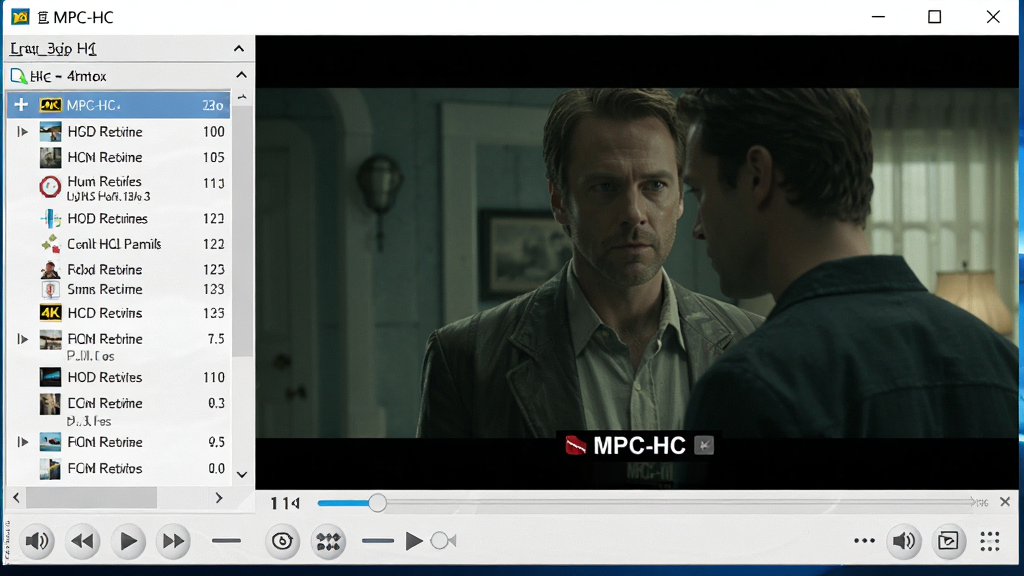Click the Snns Retime icon
Viewport: 1024px width, 576px height.
click(x=50, y=289)
